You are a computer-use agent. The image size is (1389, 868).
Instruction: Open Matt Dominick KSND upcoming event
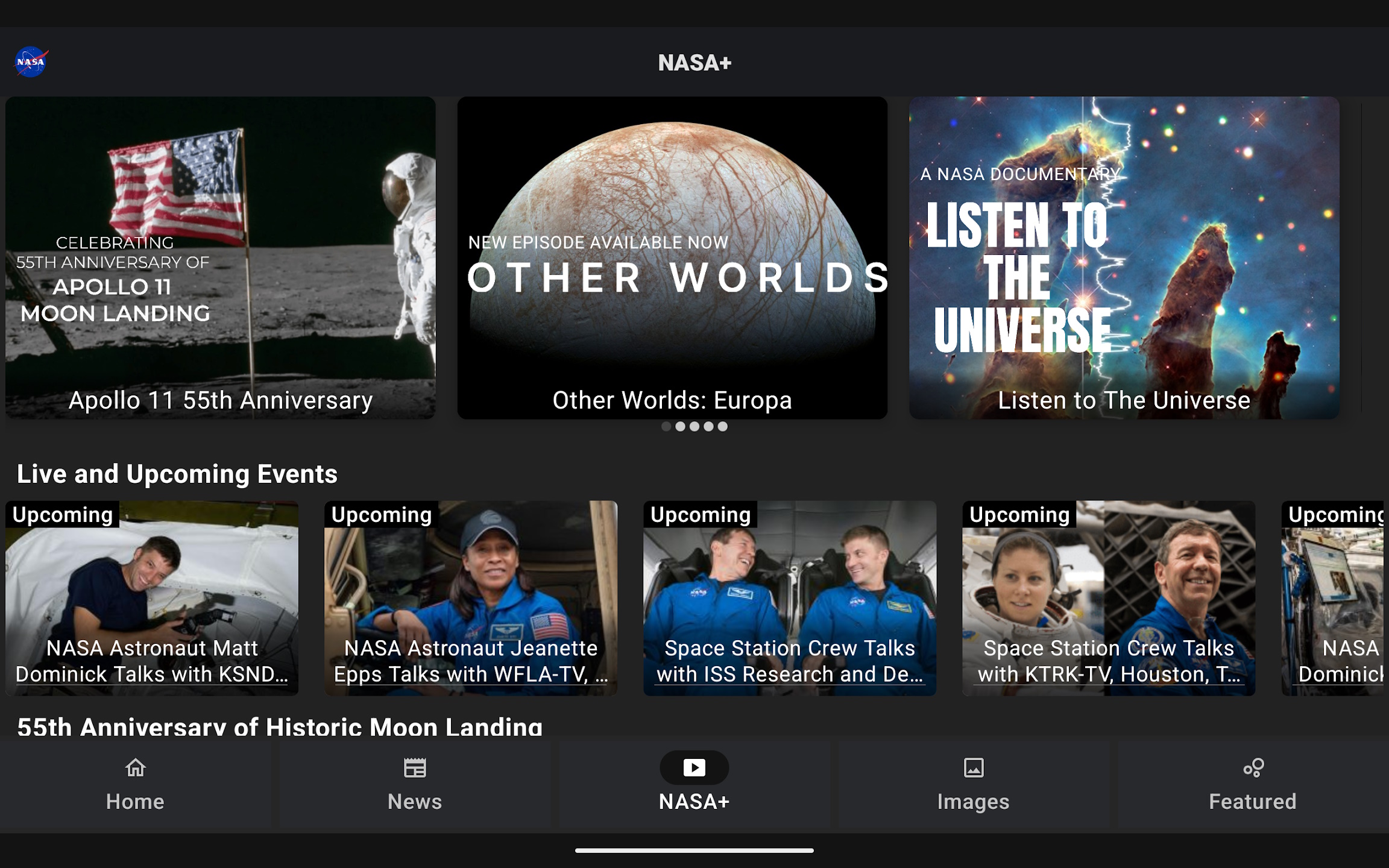pos(152,598)
